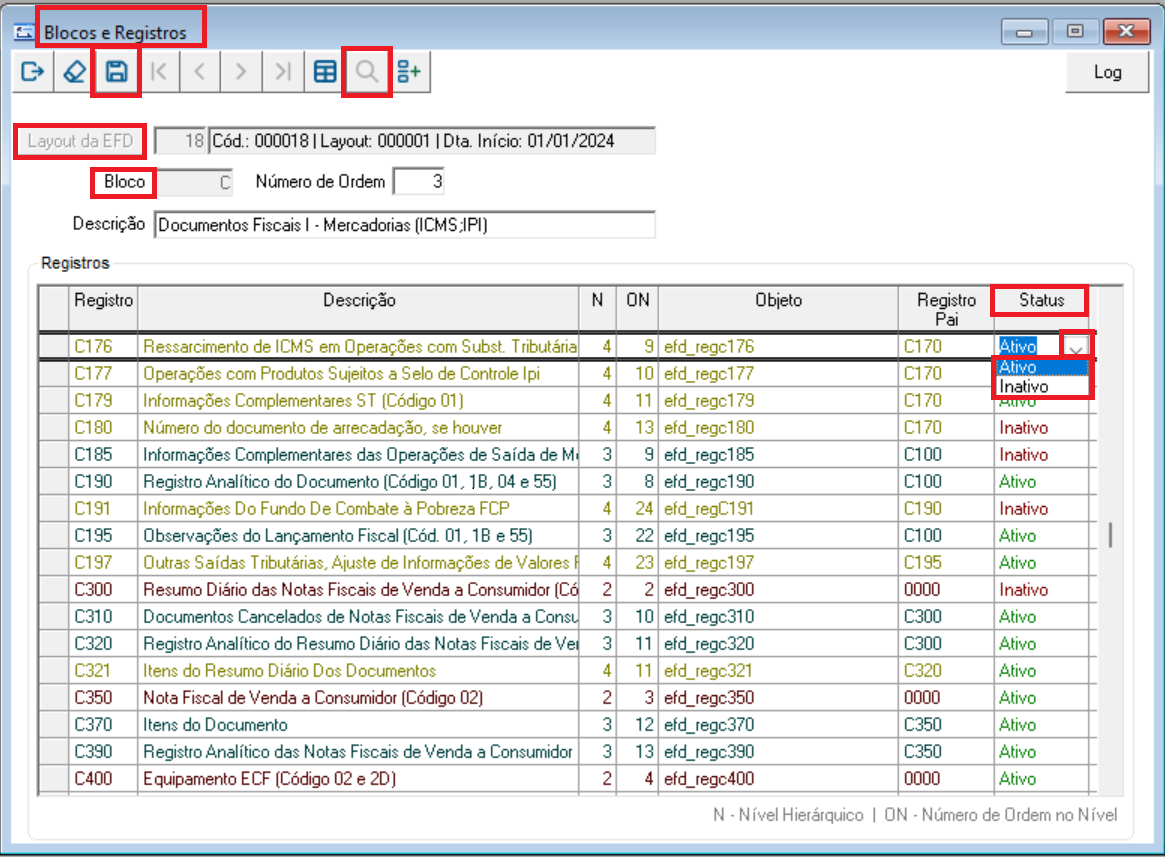Select registro cell C390

(103, 752)
